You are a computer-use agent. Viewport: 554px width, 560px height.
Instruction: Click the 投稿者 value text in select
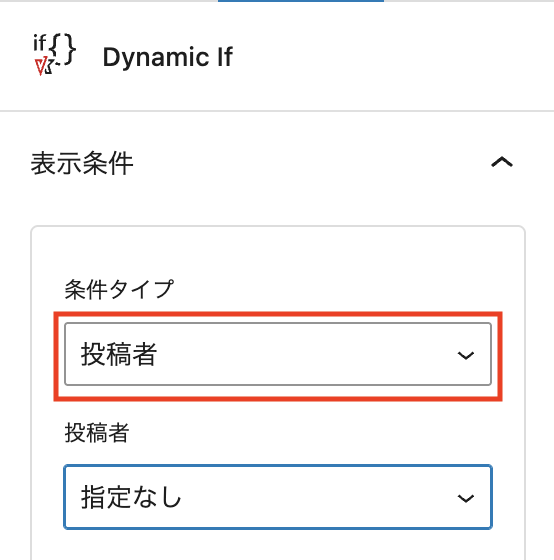(x=119, y=354)
